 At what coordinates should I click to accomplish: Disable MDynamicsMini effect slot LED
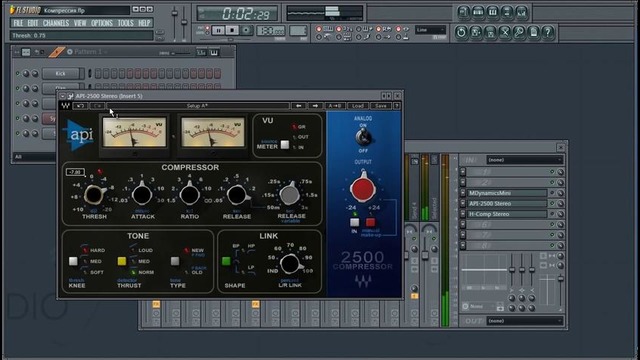tap(552, 193)
